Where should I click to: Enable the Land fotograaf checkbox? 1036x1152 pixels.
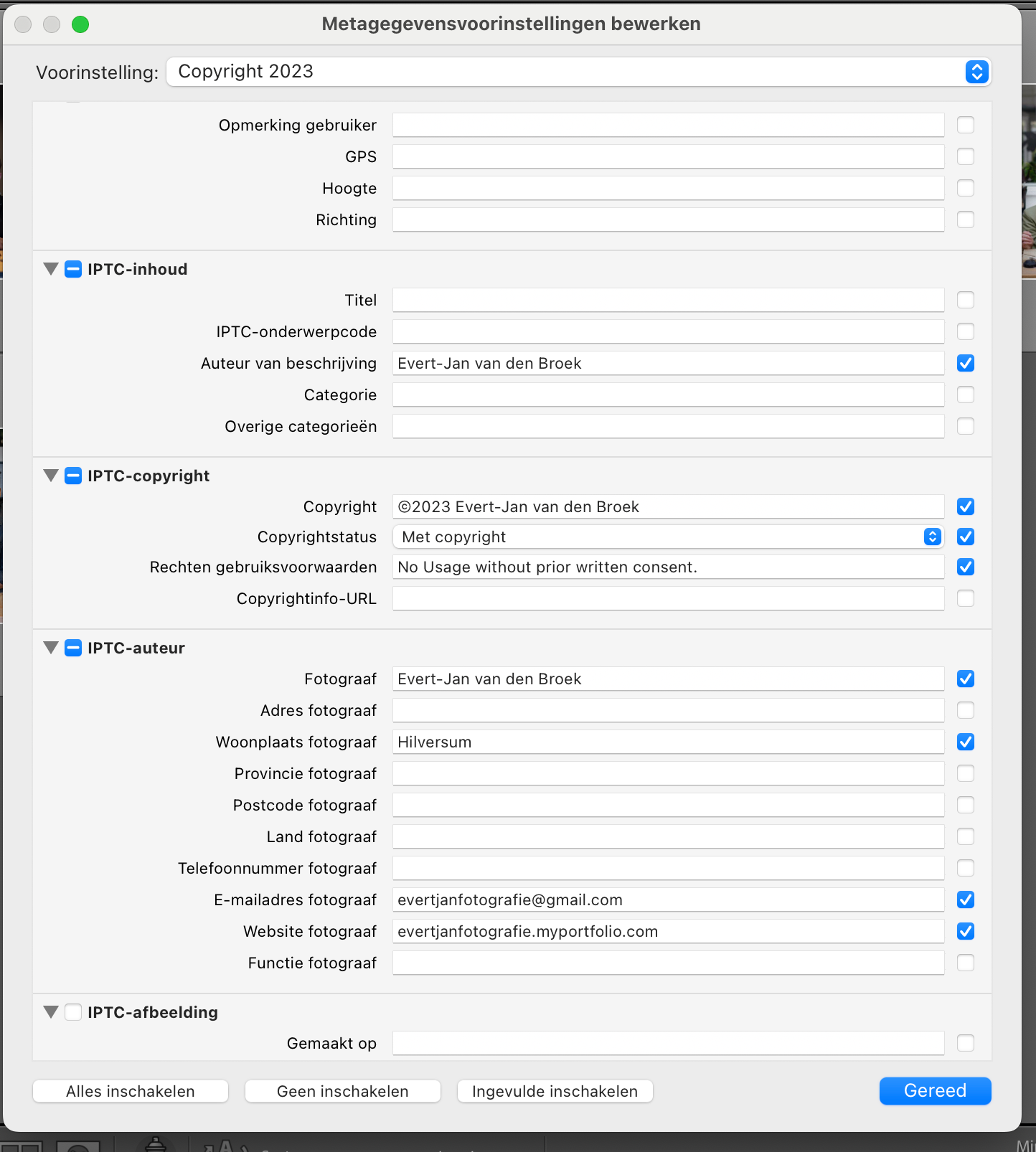pyautogui.click(x=966, y=836)
